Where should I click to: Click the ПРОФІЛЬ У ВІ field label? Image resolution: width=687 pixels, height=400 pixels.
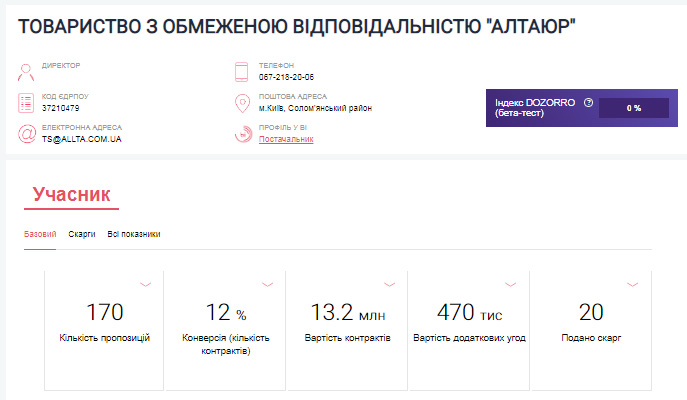click(283, 127)
